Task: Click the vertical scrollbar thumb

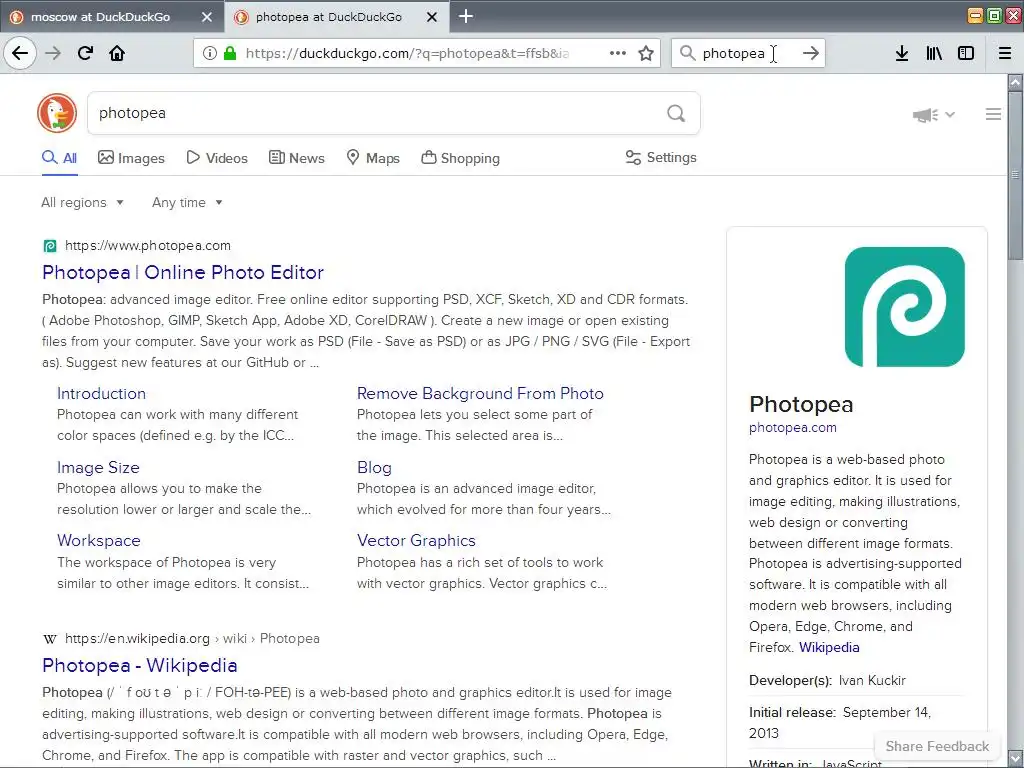Action: click(1014, 174)
